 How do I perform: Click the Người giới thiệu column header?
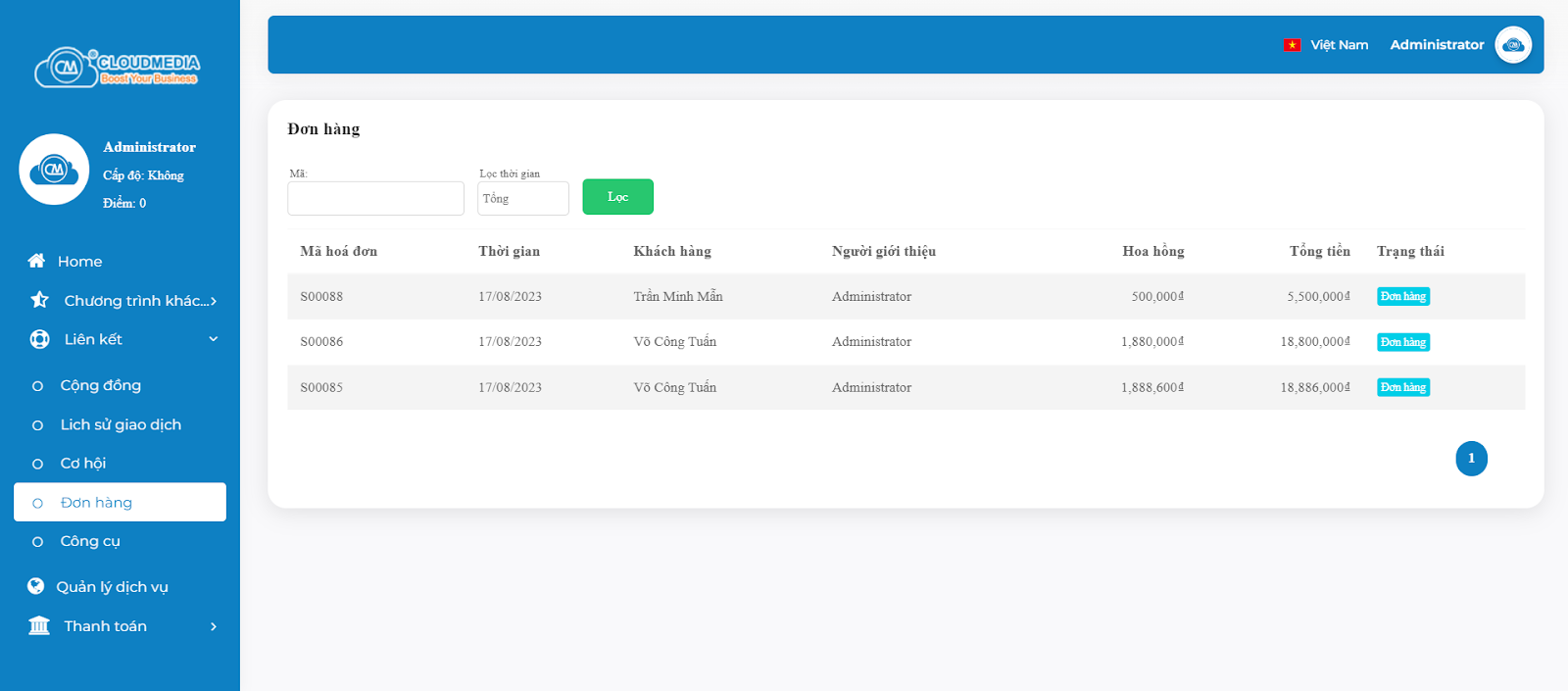[884, 251]
